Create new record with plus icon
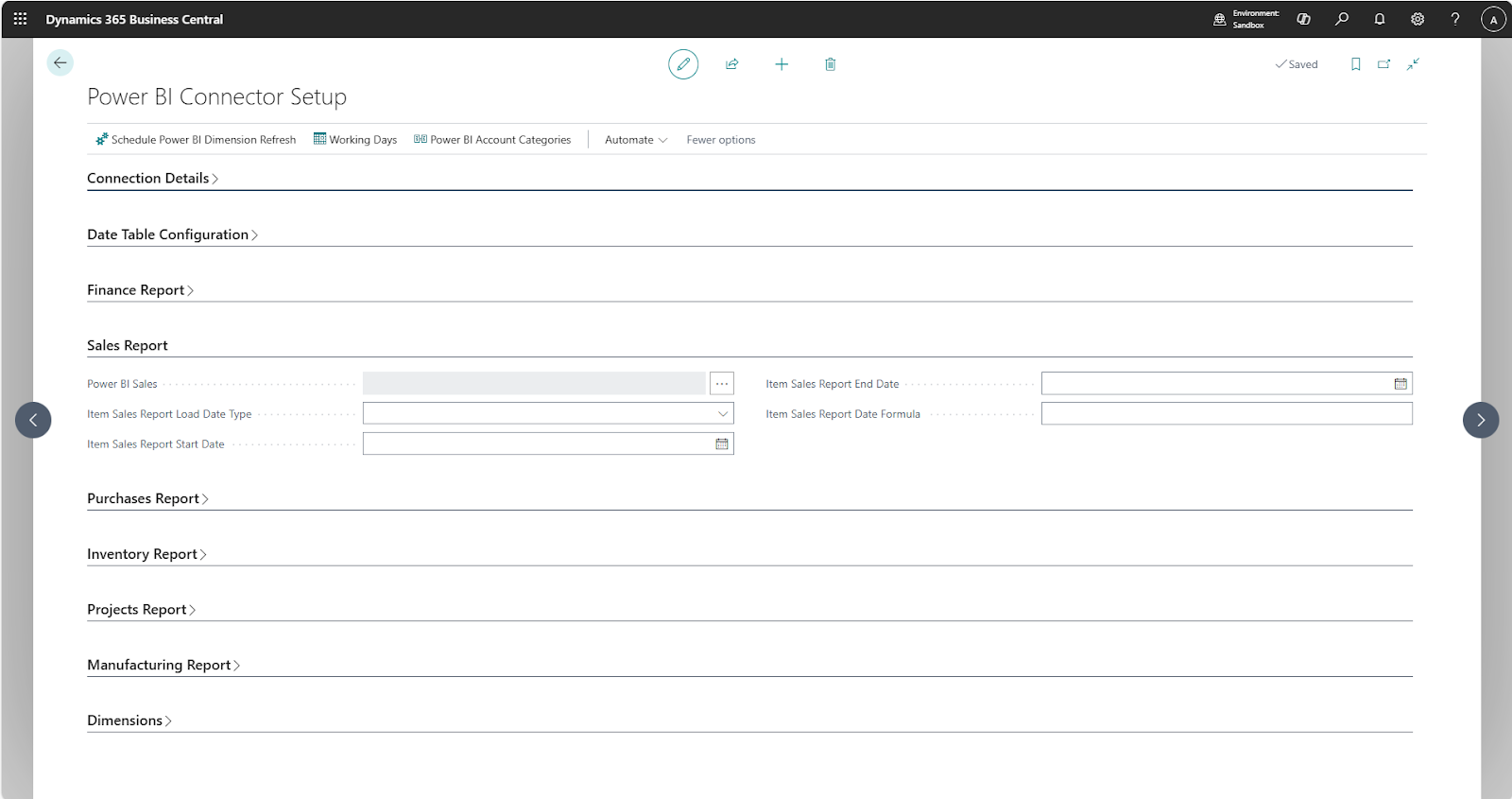This screenshot has width=1512, height=799. point(782,64)
